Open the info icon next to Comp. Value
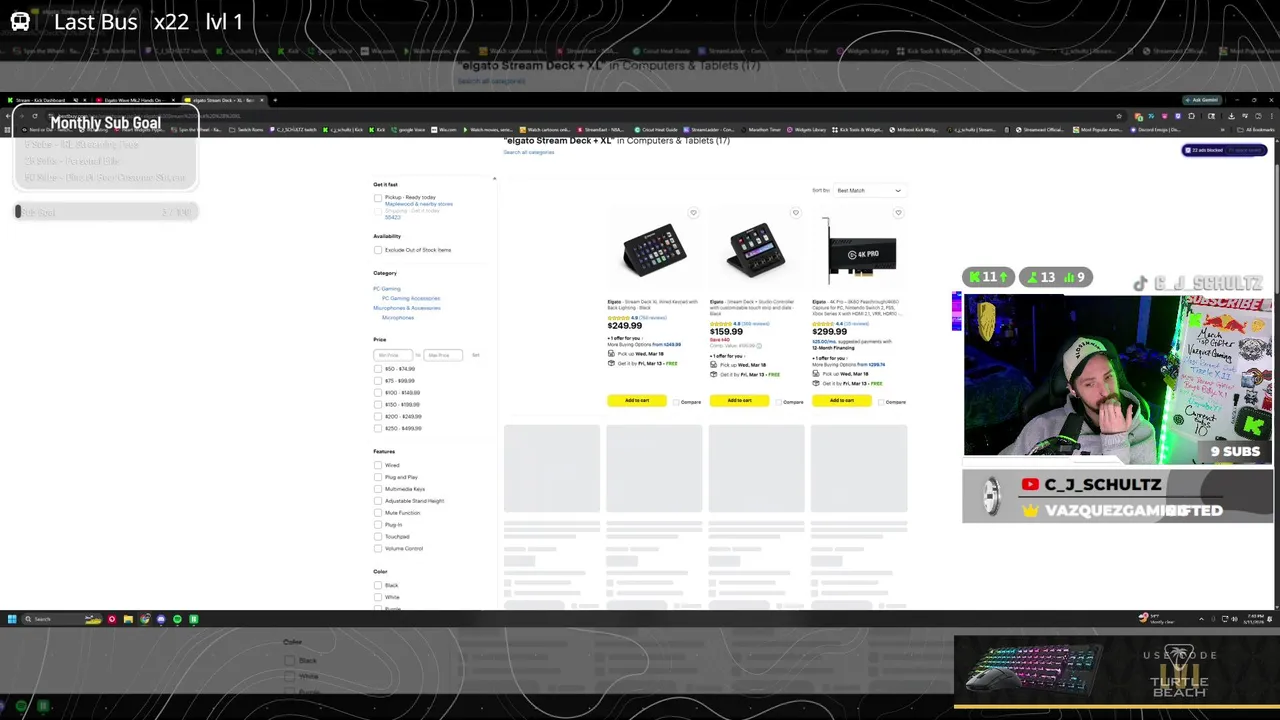This screenshot has width=1280, height=720. pos(760,346)
